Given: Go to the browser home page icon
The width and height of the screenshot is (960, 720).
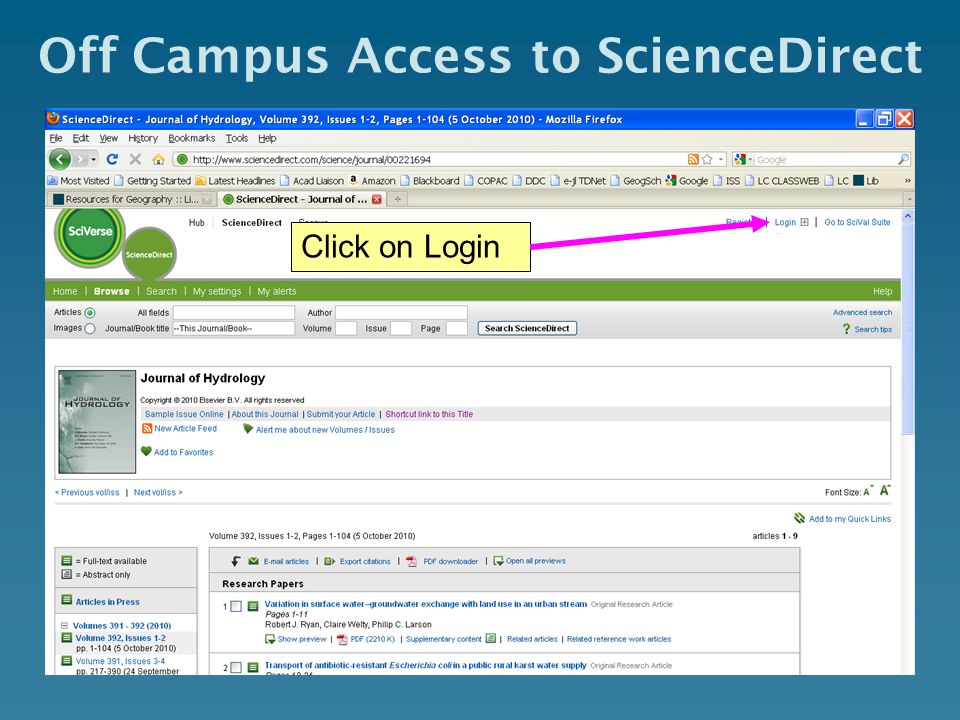Looking at the screenshot, I should 158,160.
